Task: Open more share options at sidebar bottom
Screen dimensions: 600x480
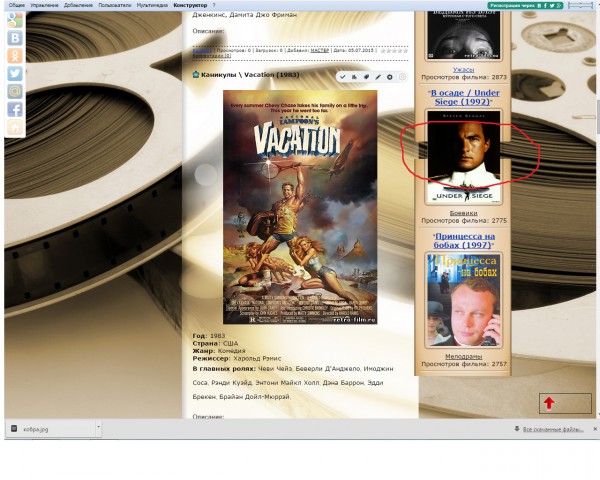Action: pyautogui.click(x=15, y=127)
